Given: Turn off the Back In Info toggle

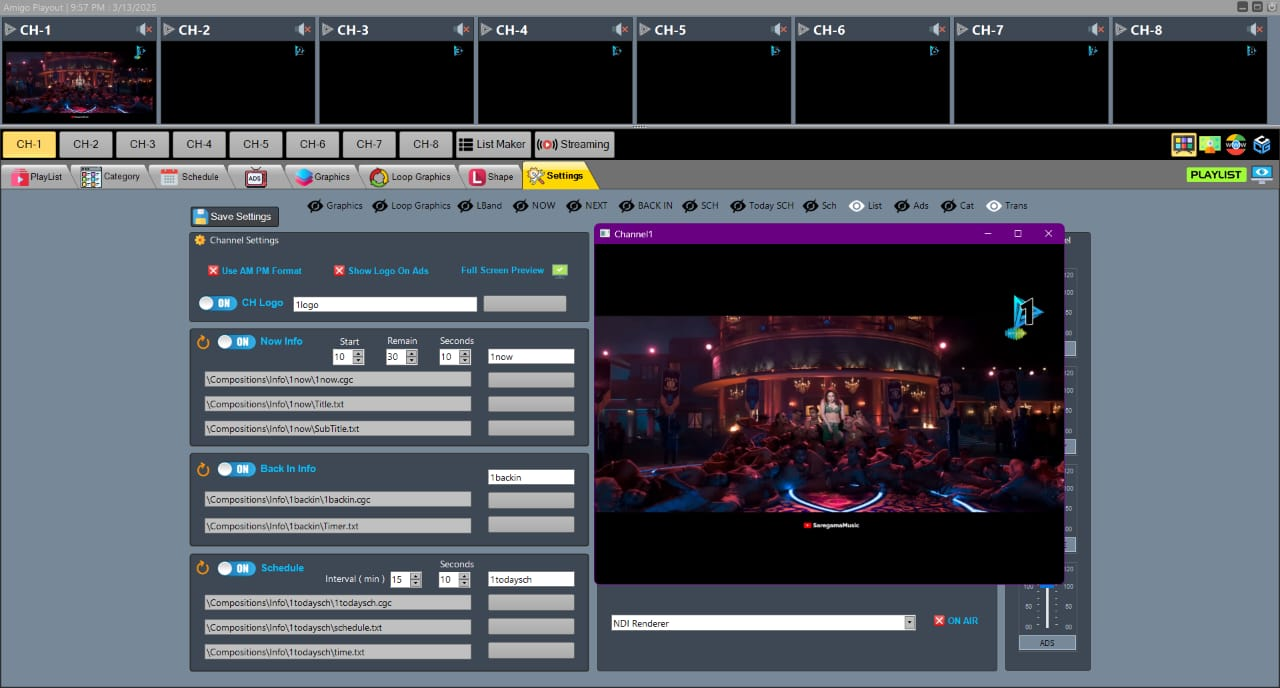Looking at the screenshot, I should tap(236, 469).
